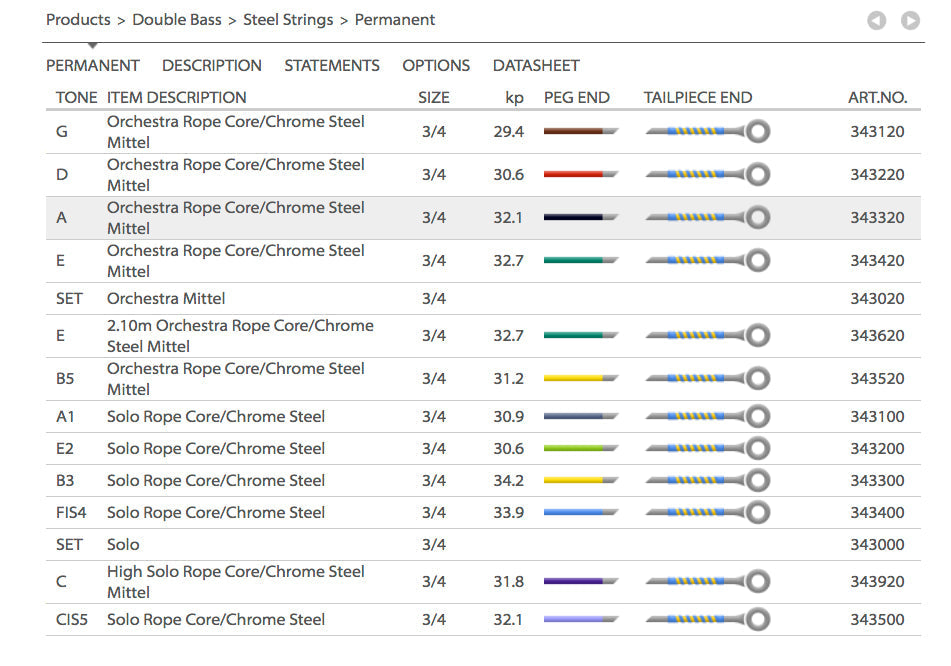Navigate to Products breadcrumb link

click(78, 19)
